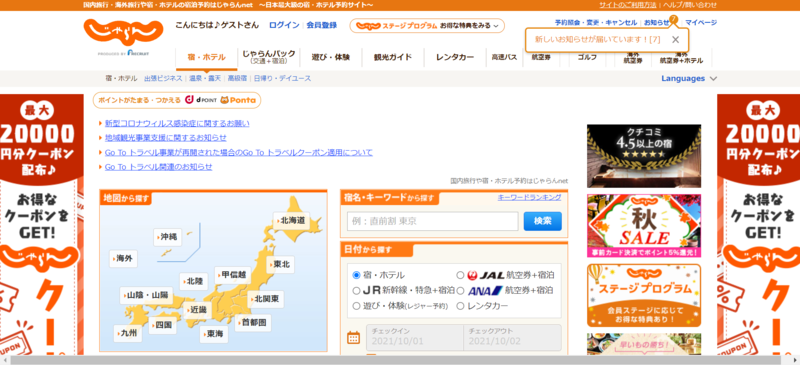Select the レンタカー radio button

[x=460, y=306]
